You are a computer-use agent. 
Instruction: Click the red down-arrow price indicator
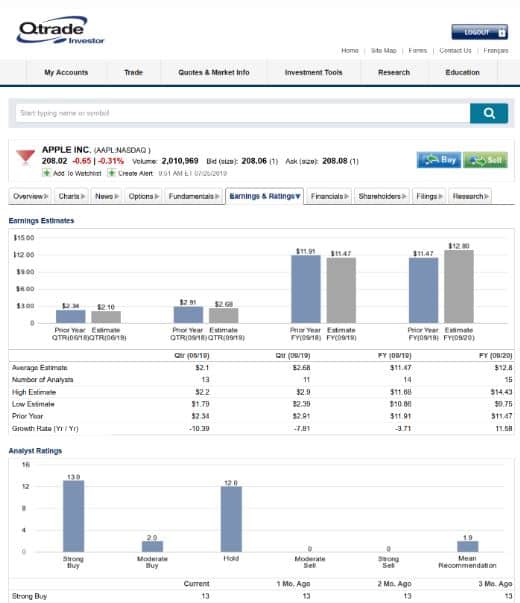tap(25, 157)
